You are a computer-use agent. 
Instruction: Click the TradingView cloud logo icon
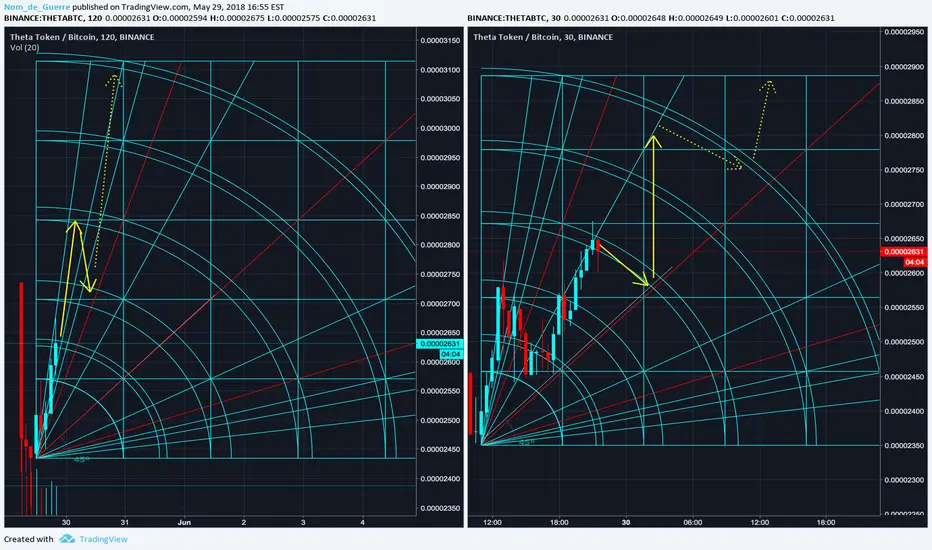click(67, 539)
